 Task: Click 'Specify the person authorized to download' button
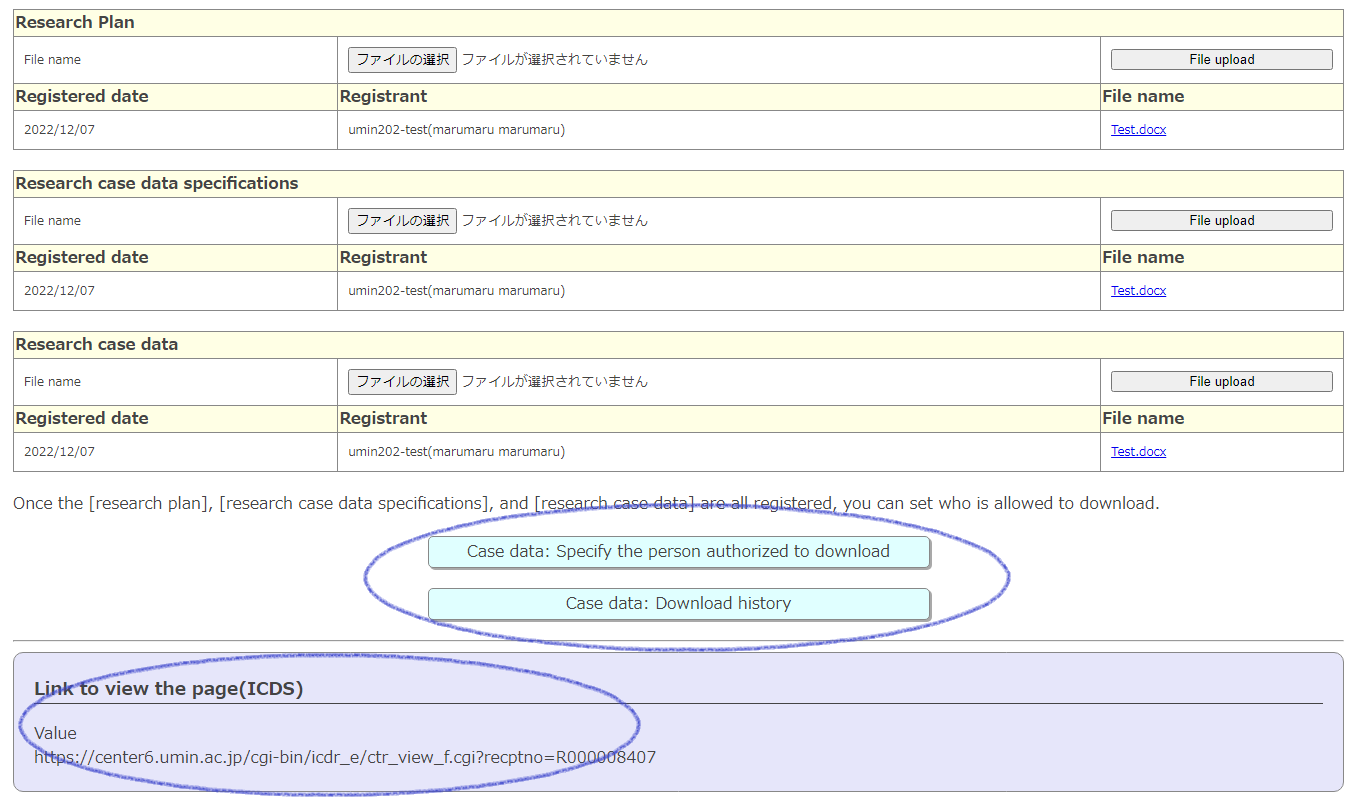click(678, 552)
